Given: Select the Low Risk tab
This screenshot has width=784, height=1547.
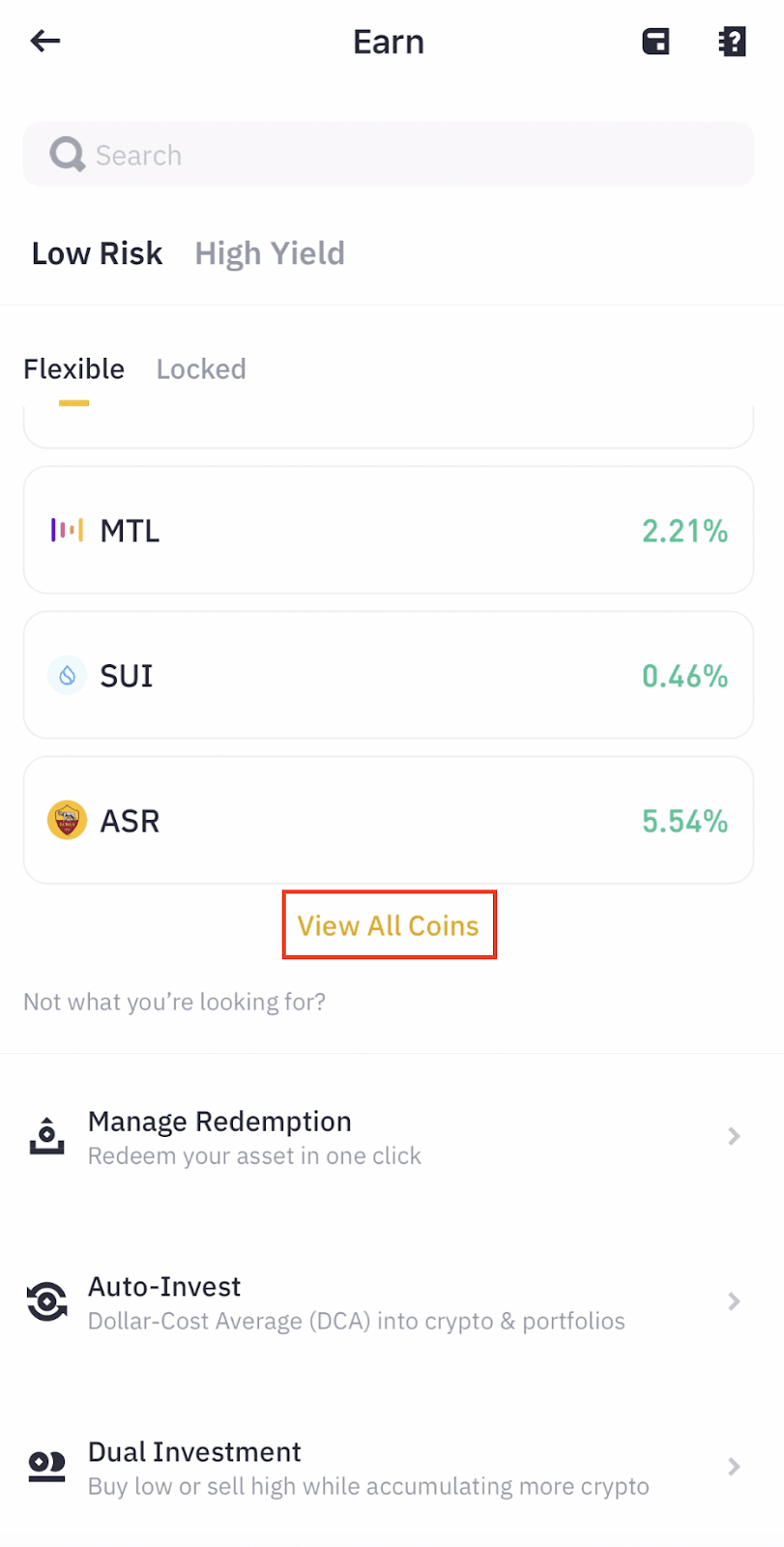Looking at the screenshot, I should (97, 253).
